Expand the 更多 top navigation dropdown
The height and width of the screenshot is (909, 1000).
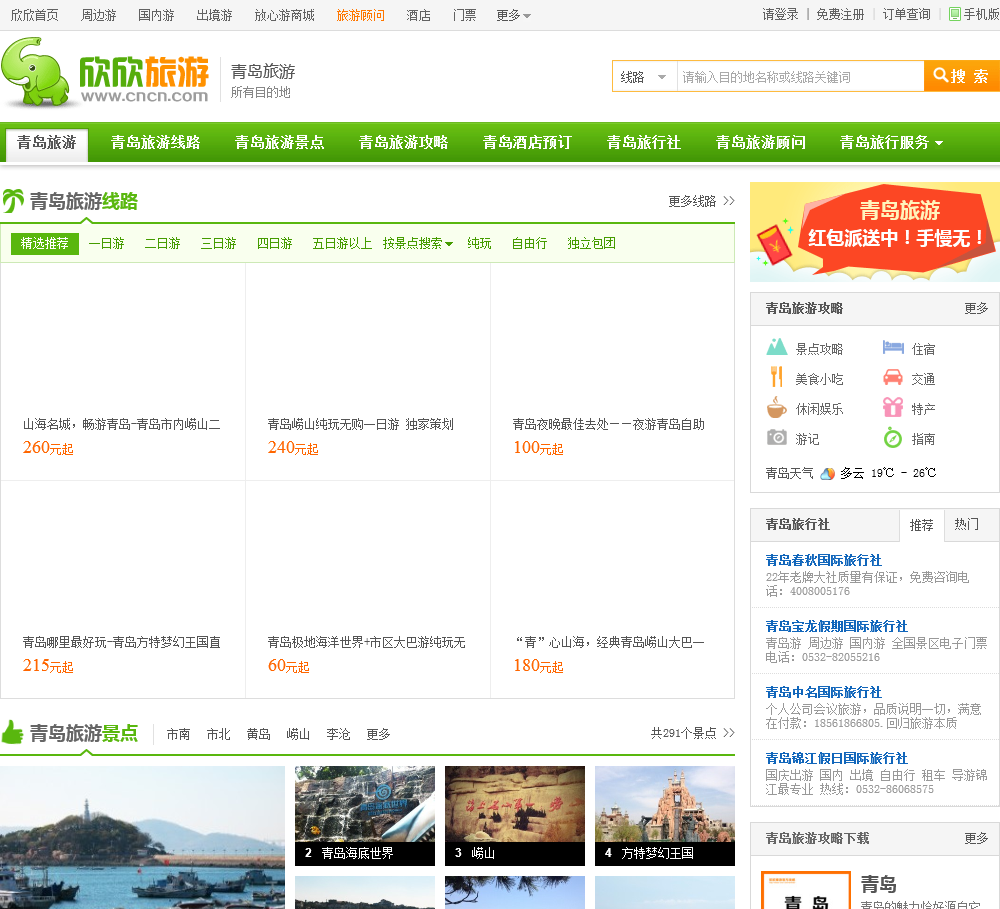click(514, 15)
